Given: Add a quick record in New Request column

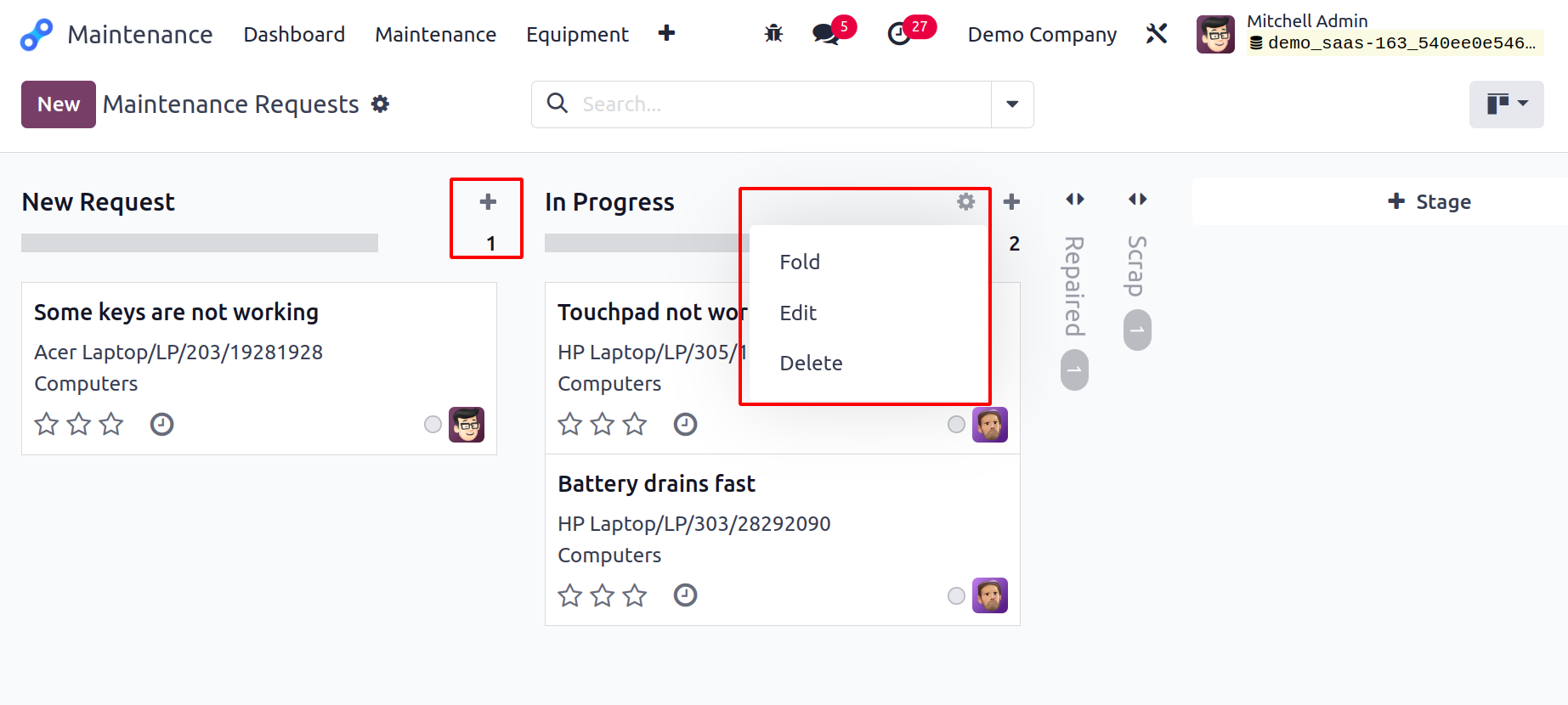Looking at the screenshot, I should [487, 201].
